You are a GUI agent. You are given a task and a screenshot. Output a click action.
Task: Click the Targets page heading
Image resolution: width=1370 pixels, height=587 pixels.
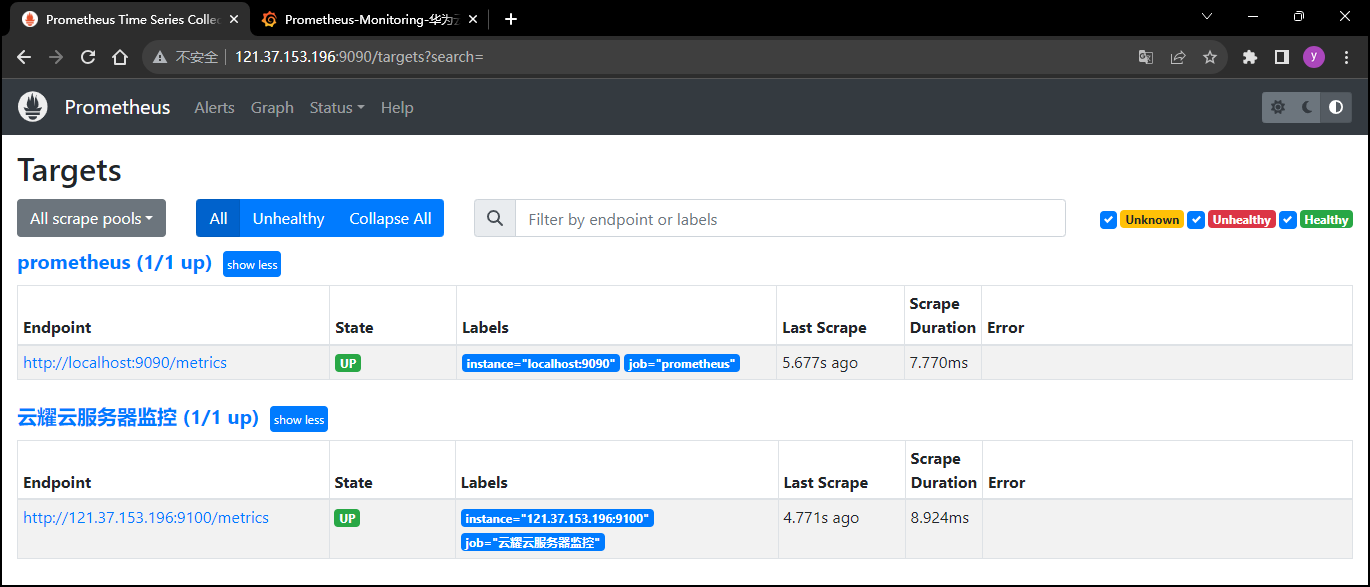click(69, 170)
